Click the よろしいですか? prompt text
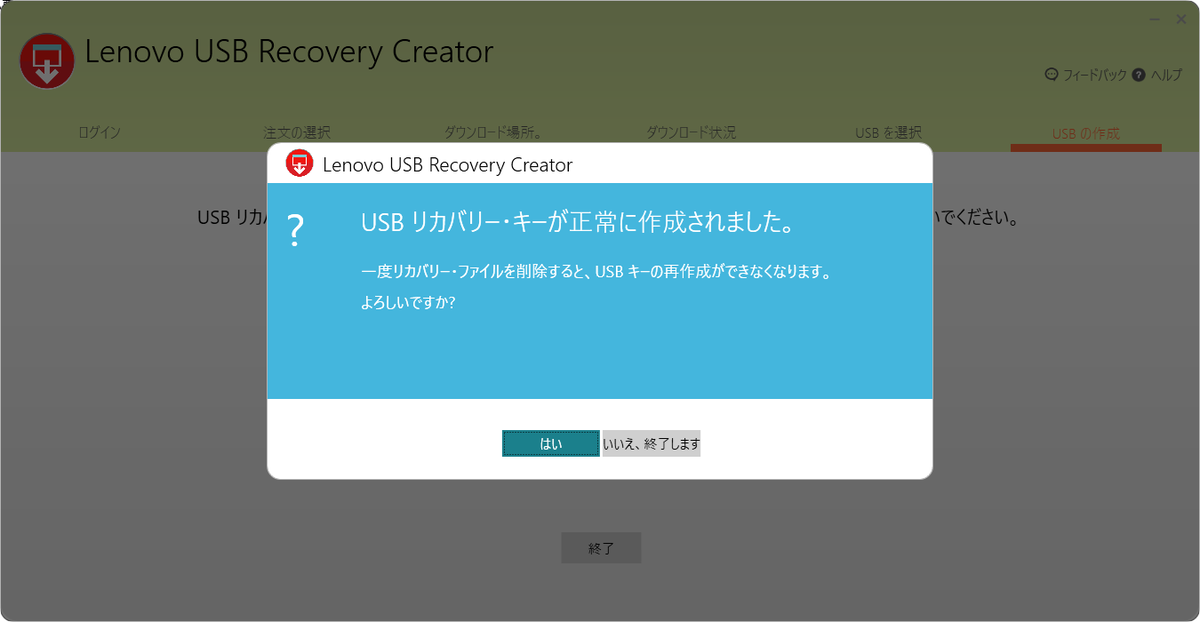1200x622 pixels. [408, 301]
